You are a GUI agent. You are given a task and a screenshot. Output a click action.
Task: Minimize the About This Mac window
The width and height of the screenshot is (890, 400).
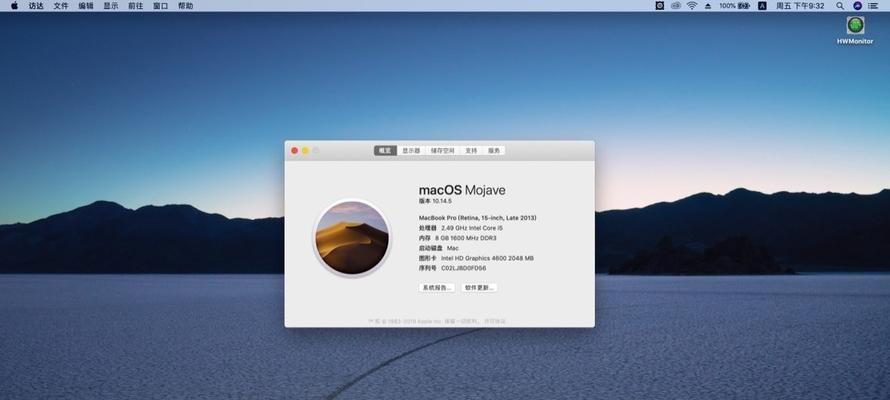pyautogui.click(x=305, y=150)
